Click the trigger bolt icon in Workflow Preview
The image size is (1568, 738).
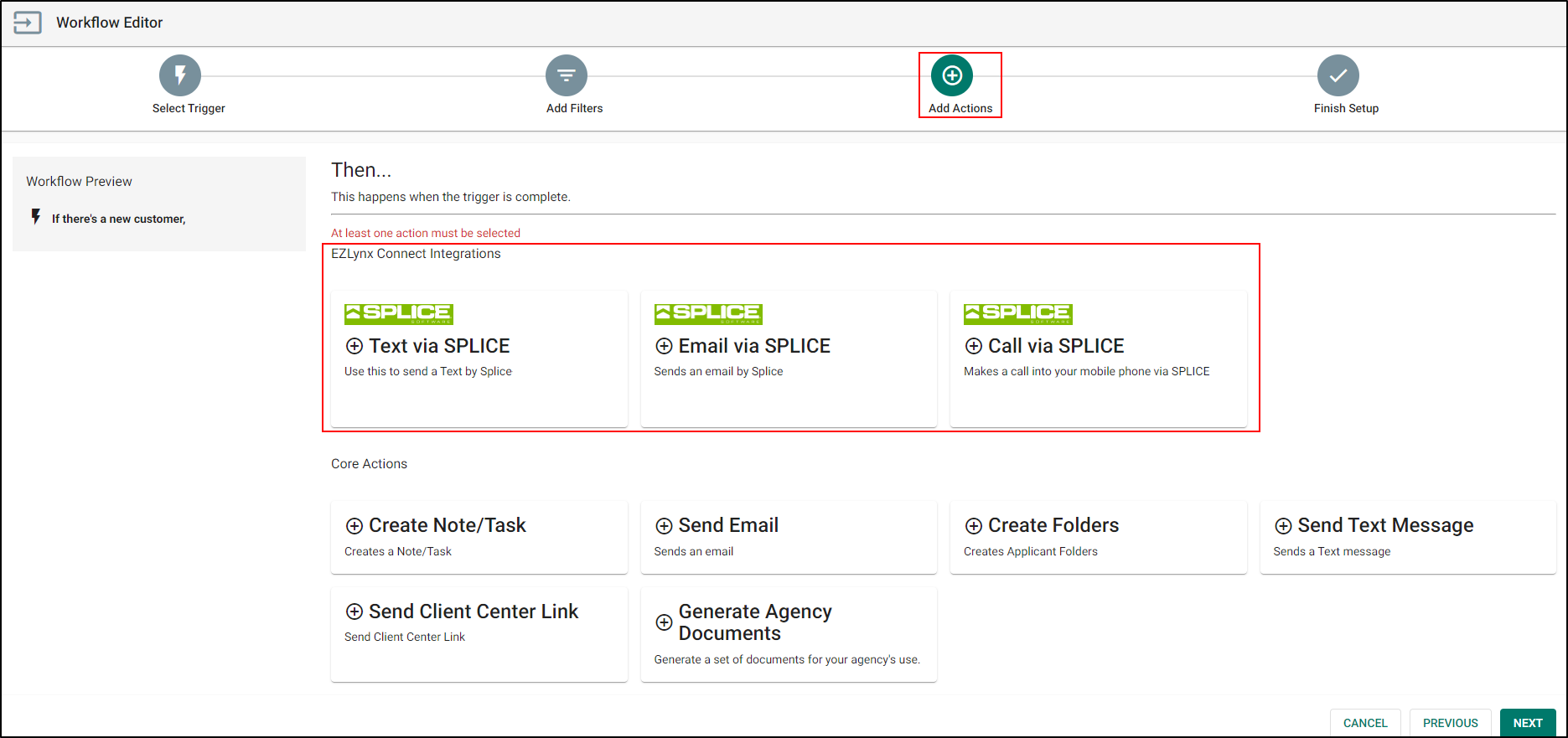35,217
